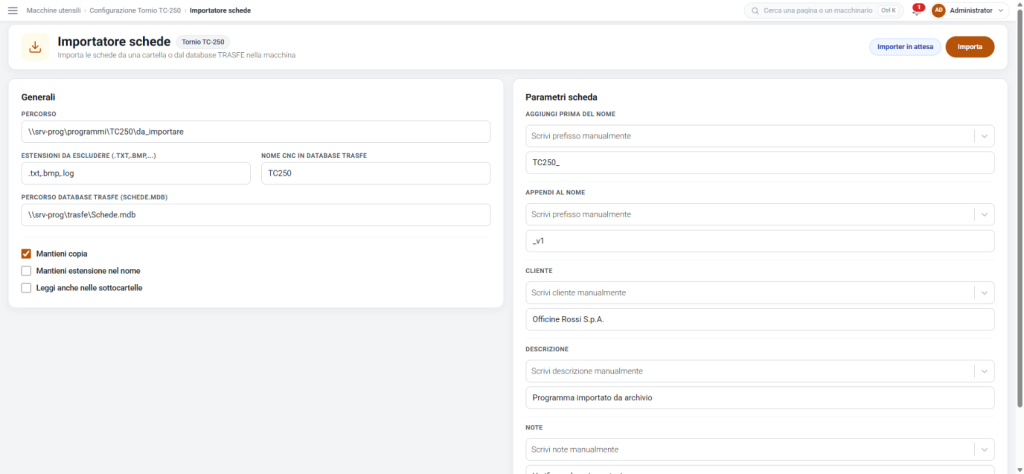Screen dimensions: 1024x474
Task: Open the Note dropdown
Action: [985, 449]
